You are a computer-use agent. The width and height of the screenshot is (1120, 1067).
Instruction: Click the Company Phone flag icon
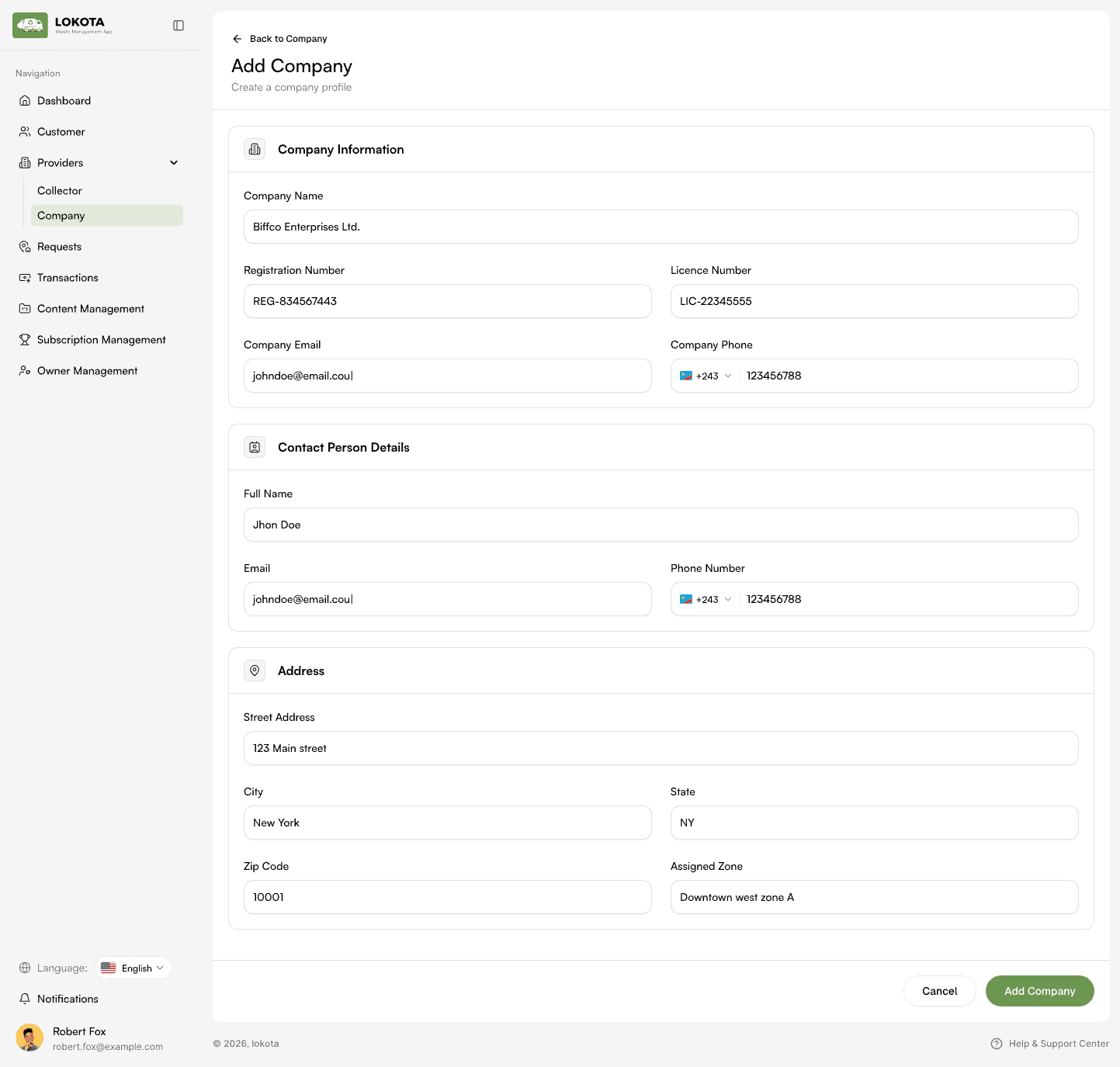[686, 376]
